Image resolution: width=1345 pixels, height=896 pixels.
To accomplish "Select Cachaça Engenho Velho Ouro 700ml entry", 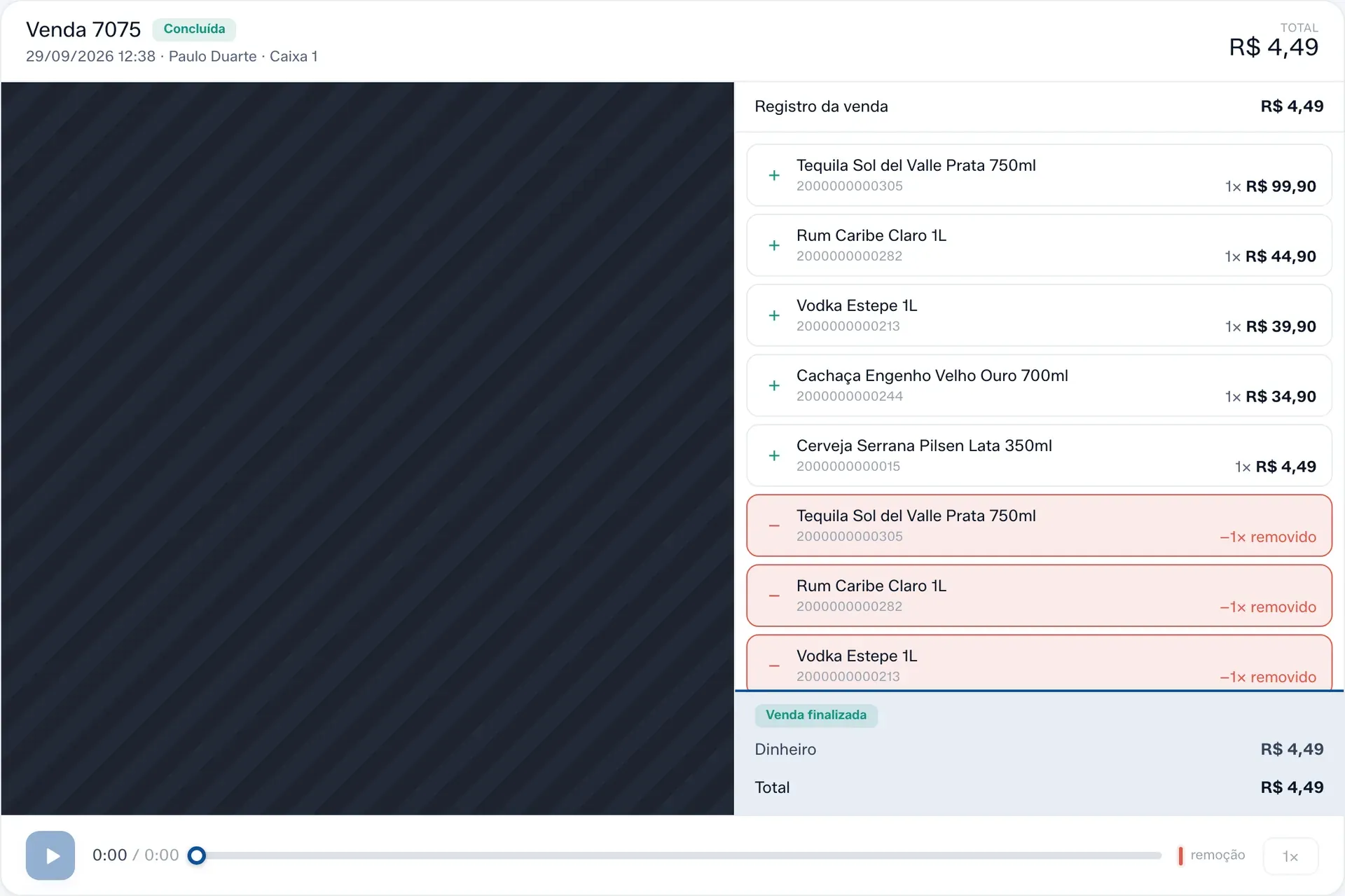I will pyautogui.click(x=1039, y=385).
